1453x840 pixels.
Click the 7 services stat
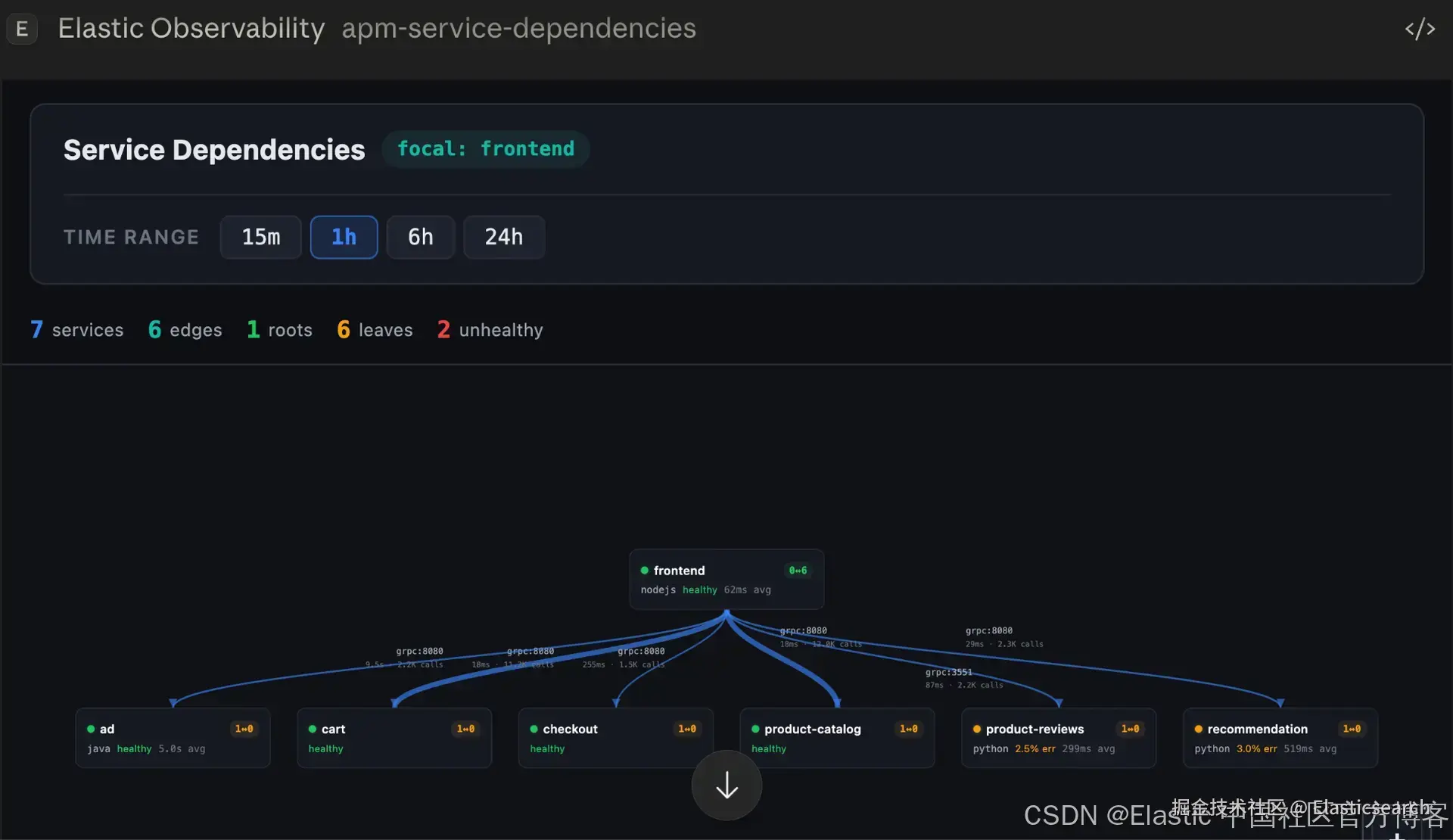pyautogui.click(x=76, y=330)
